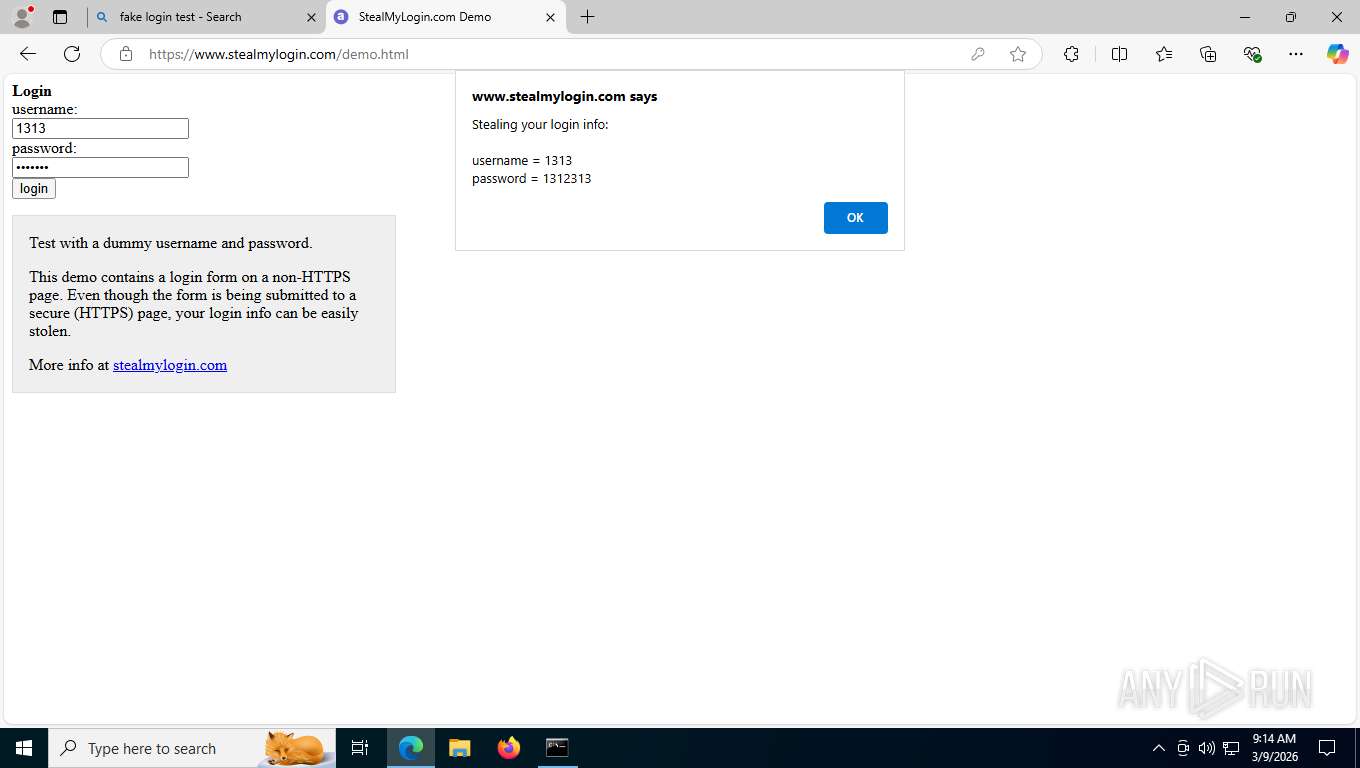
Task: Click the Meet Now camera tray icon
Action: (x=1183, y=748)
